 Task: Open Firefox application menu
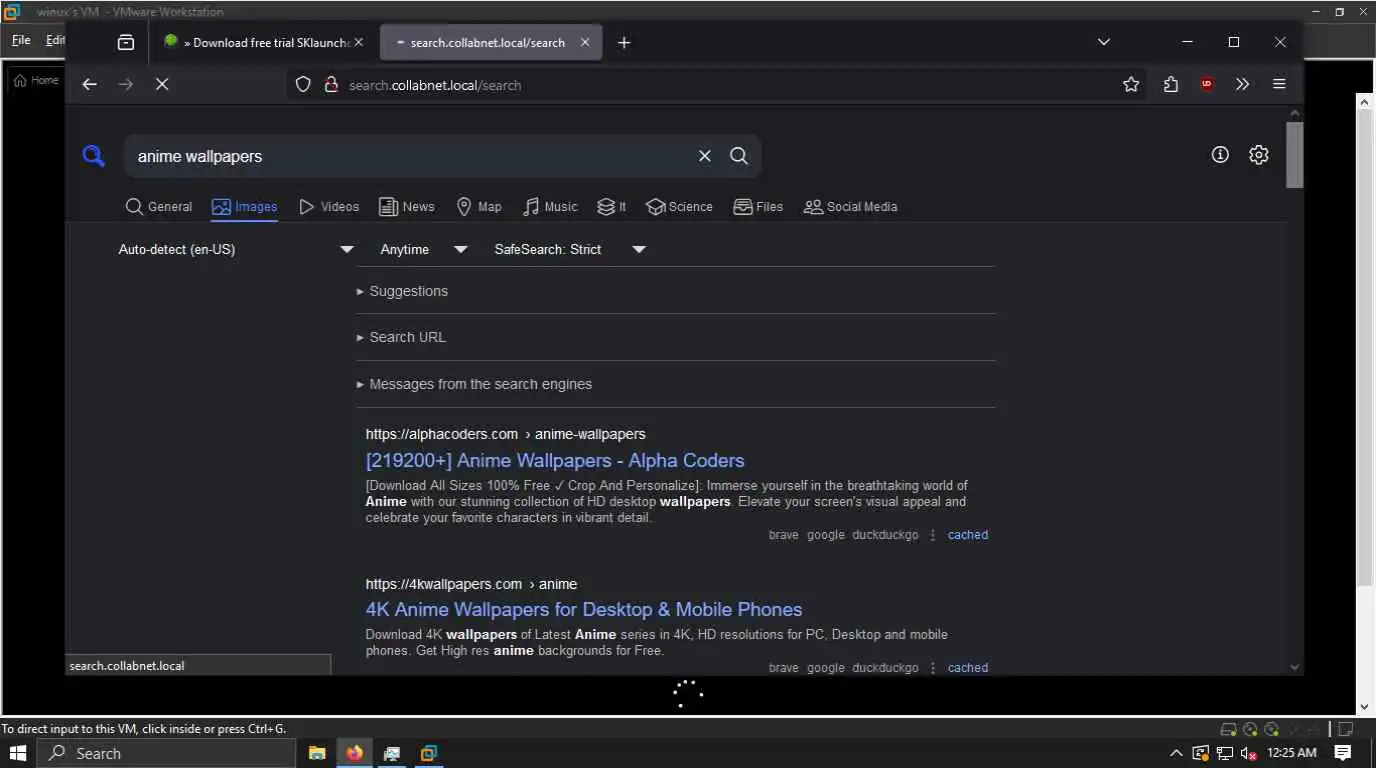(1279, 85)
